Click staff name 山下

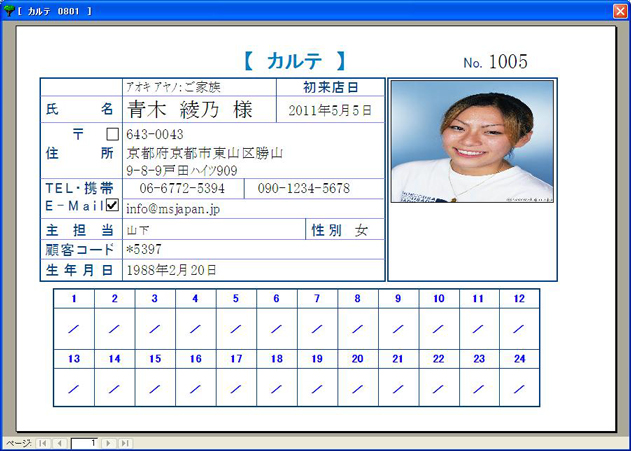click(138, 230)
